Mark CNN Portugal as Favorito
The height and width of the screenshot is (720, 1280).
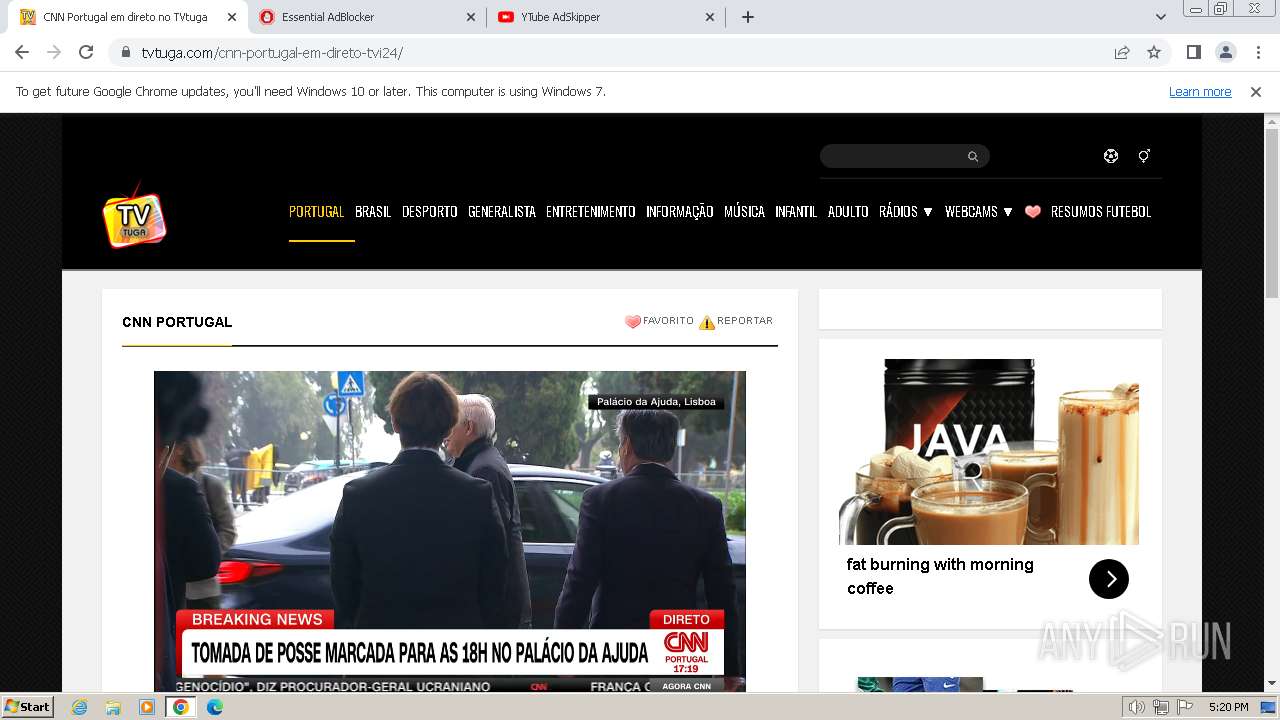click(659, 321)
